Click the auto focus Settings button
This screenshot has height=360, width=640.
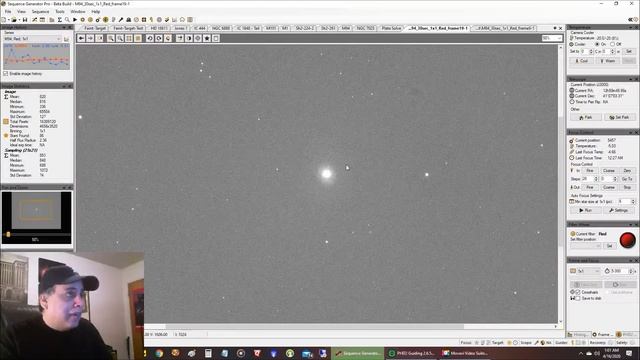tap(619, 210)
